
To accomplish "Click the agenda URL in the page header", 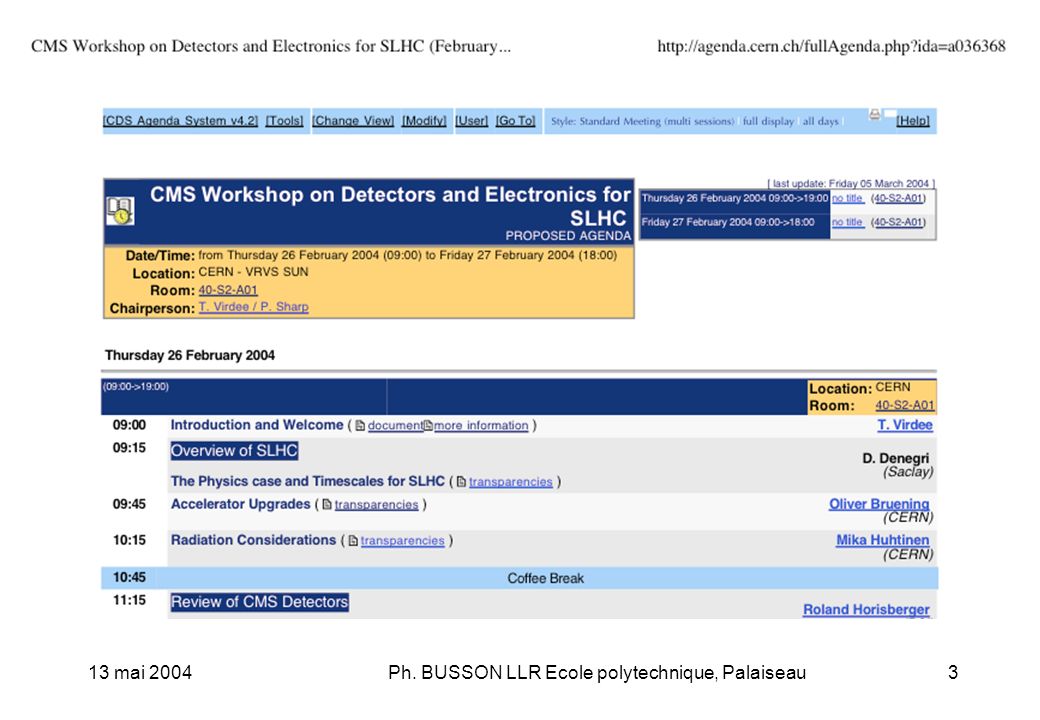I will (x=831, y=46).
